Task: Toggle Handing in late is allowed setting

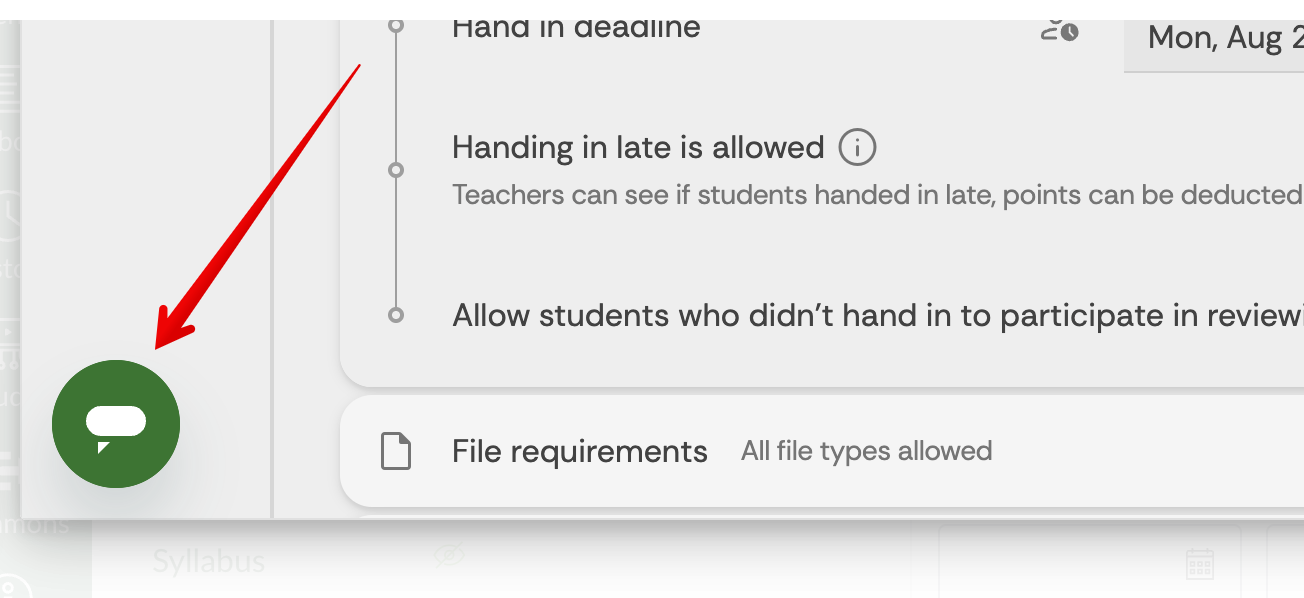Action: pos(637,148)
